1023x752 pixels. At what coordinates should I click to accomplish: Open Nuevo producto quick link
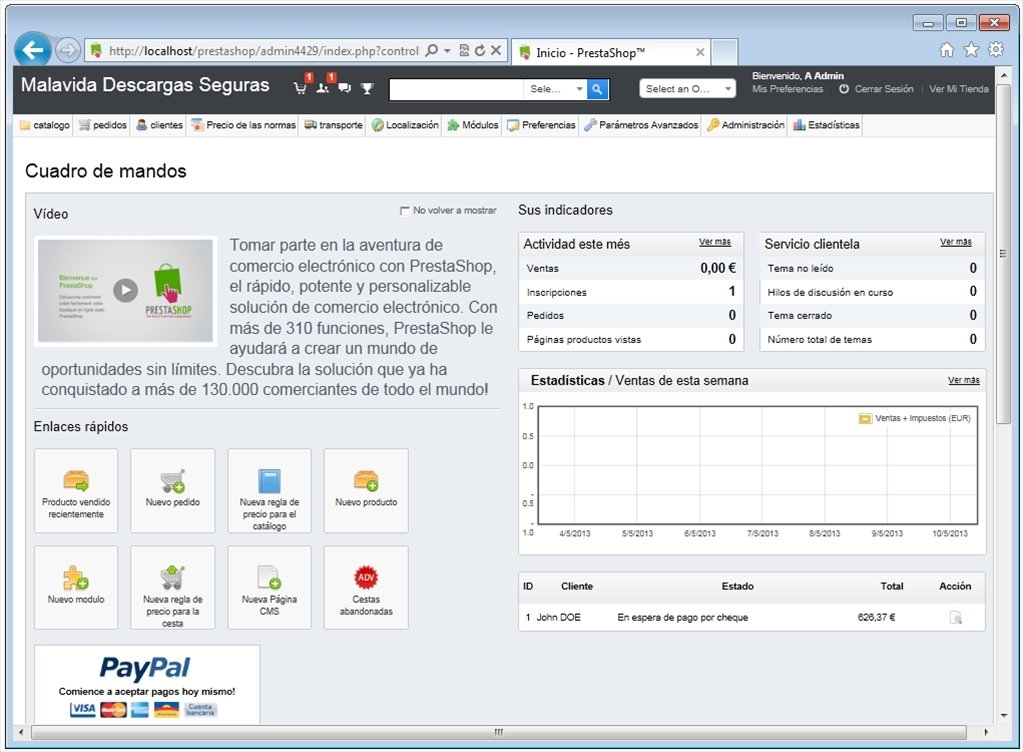(366, 490)
